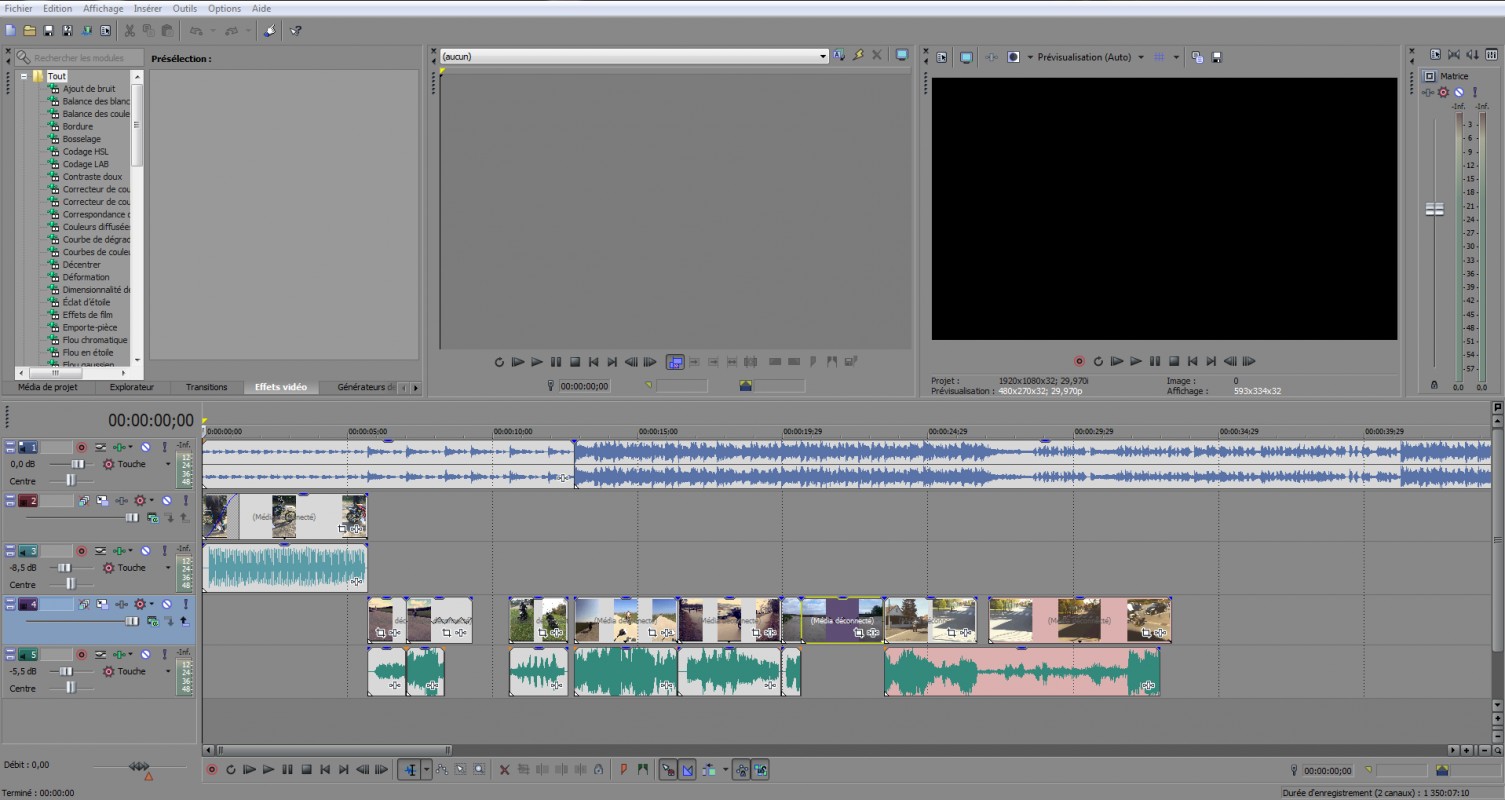Open automation settings dropdown on track 2

[x=153, y=500]
